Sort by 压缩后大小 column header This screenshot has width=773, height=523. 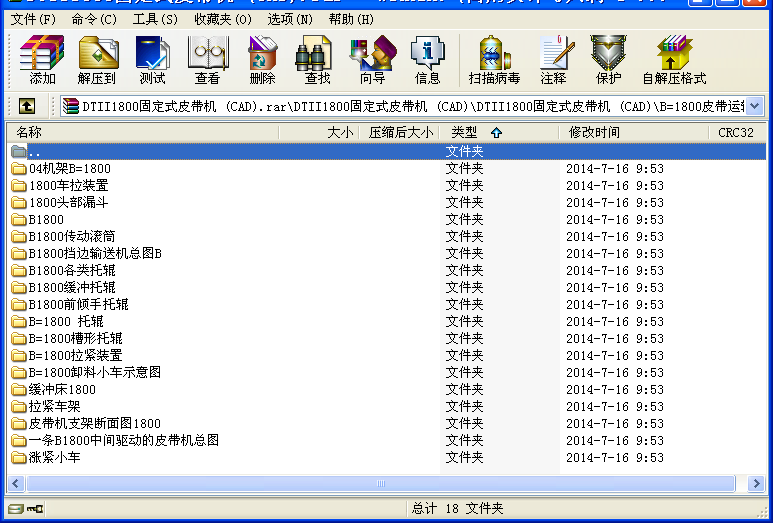398,132
